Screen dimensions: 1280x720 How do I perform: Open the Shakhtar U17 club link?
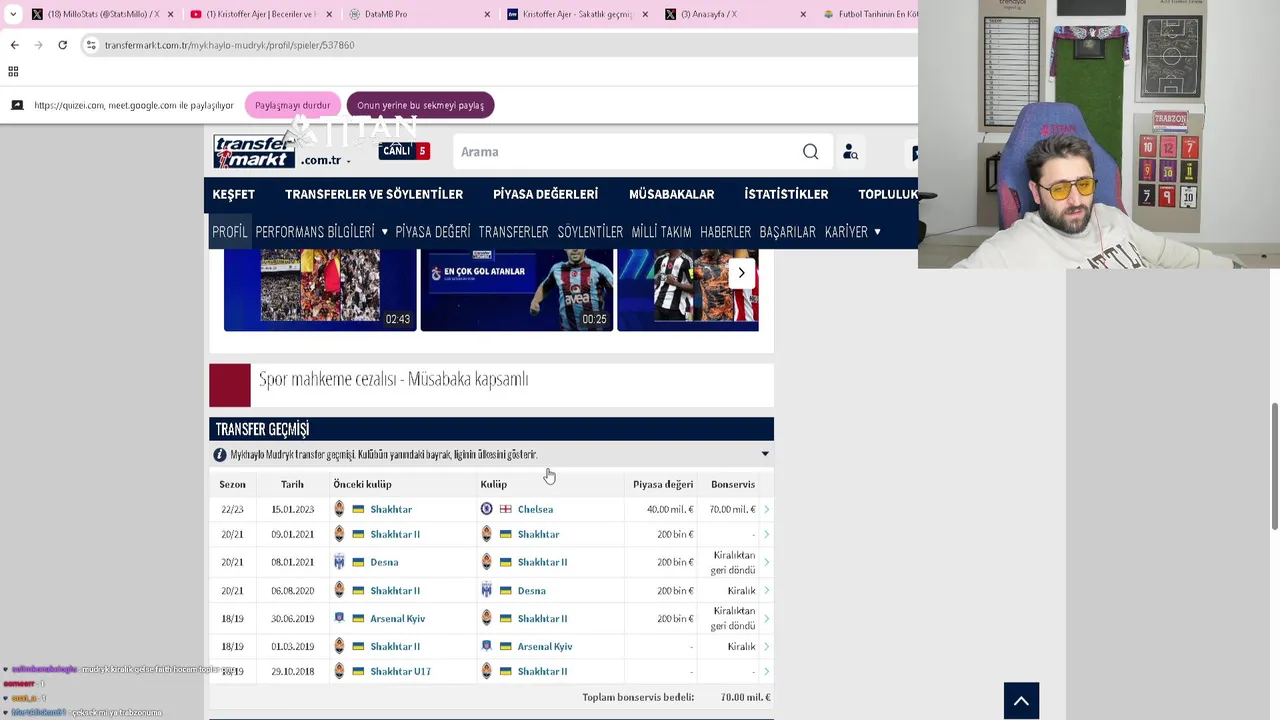tap(400, 671)
